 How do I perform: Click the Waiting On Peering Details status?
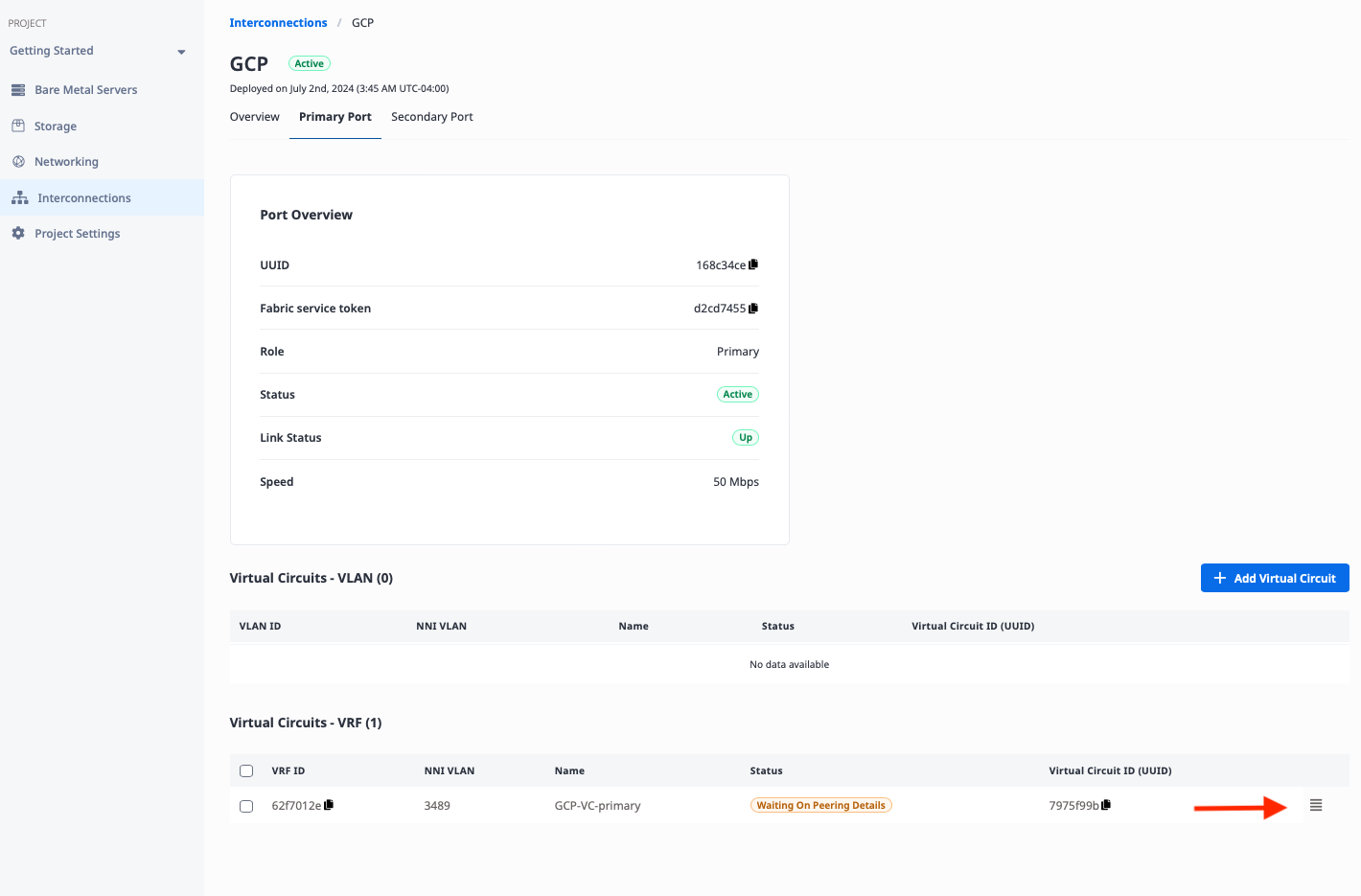pyautogui.click(x=821, y=805)
